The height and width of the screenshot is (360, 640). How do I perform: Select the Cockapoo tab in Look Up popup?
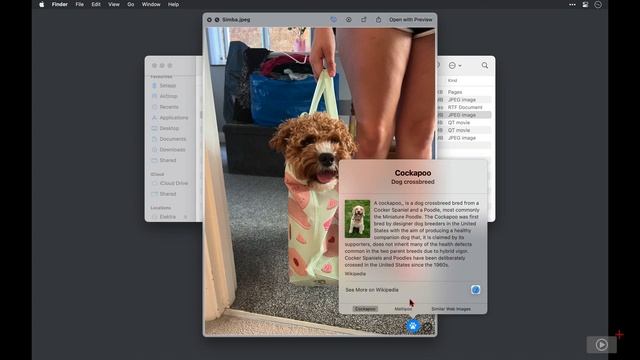tap(365, 309)
